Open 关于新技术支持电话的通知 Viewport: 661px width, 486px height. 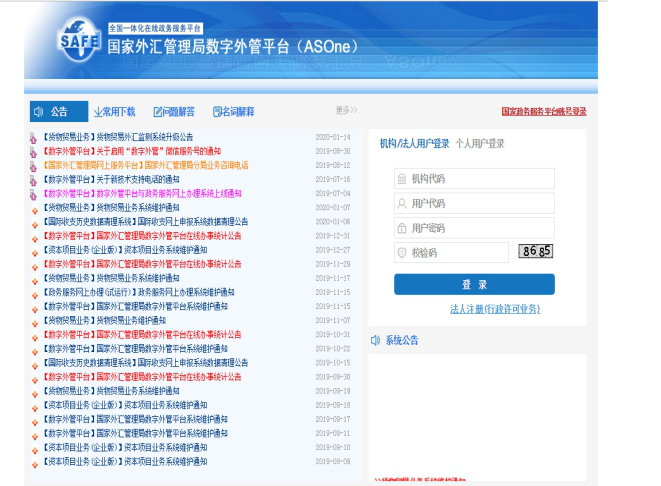(x=111, y=179)
